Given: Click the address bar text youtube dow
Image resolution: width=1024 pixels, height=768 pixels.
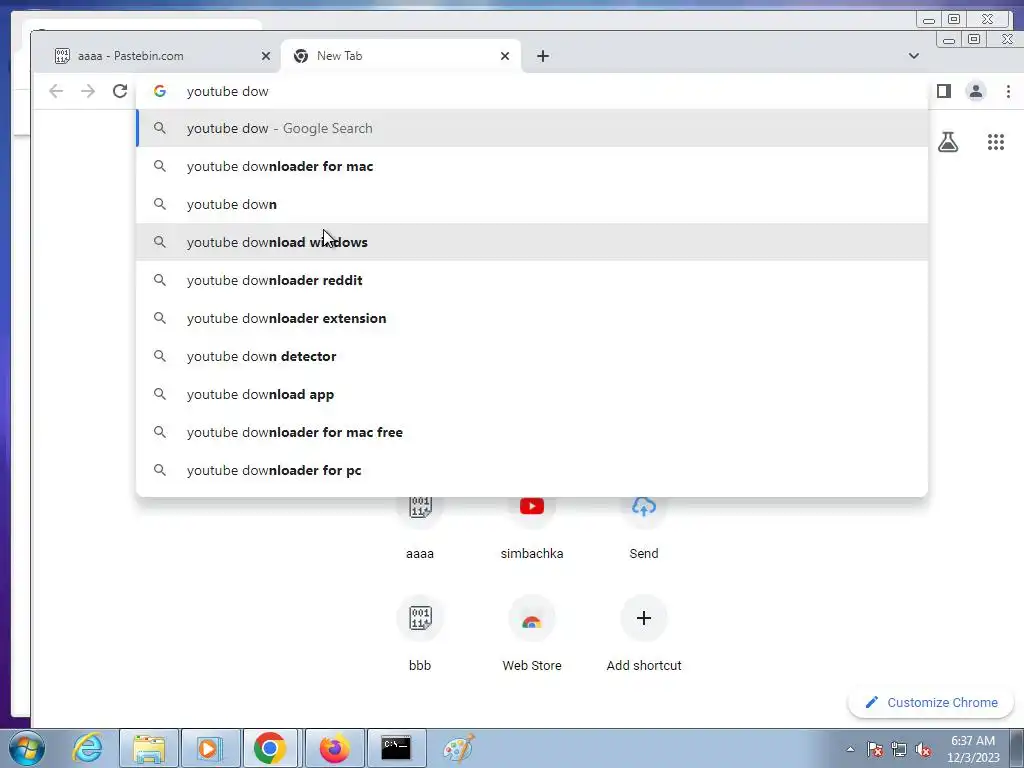Looking at the screenshot, I should 227,91.
